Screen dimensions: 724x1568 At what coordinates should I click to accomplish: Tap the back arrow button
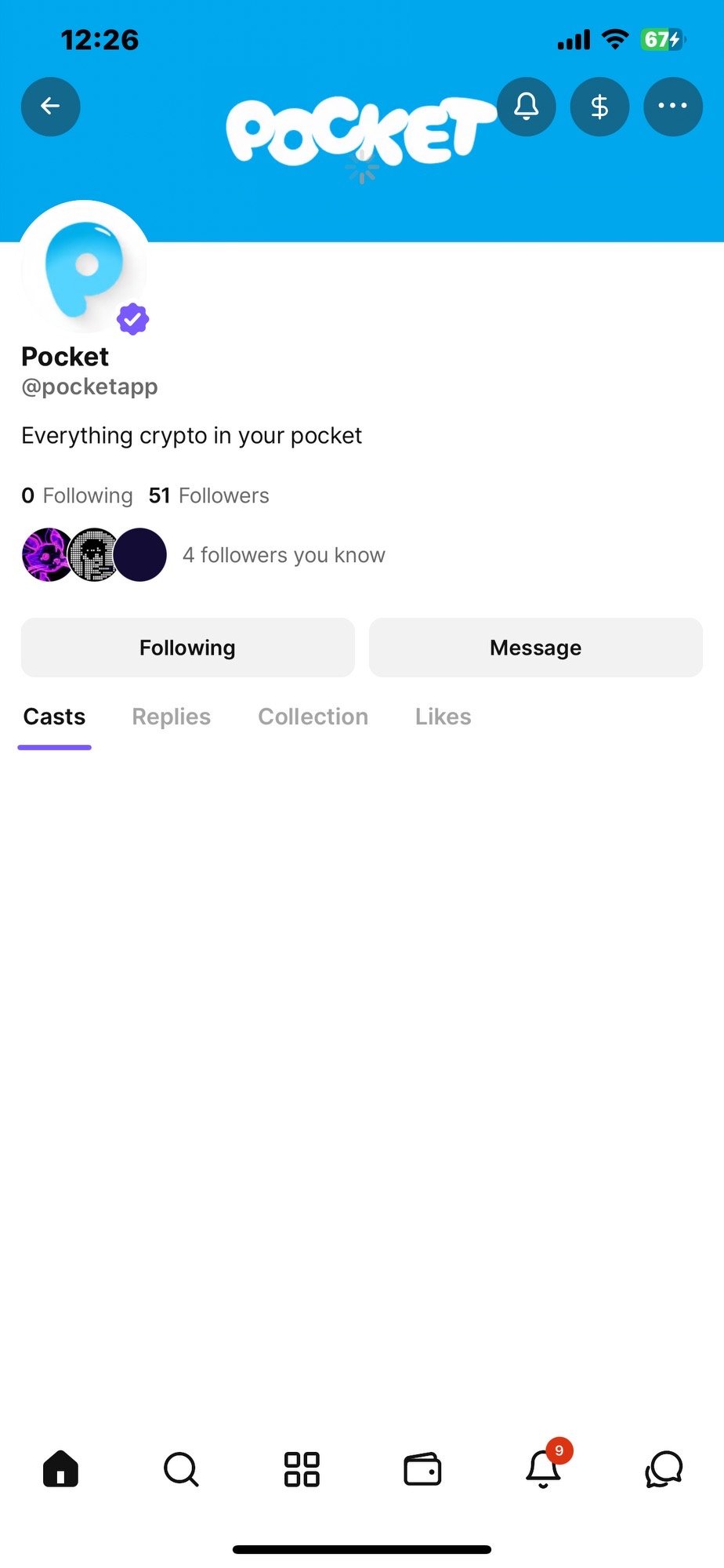click(x=51, y=107)
